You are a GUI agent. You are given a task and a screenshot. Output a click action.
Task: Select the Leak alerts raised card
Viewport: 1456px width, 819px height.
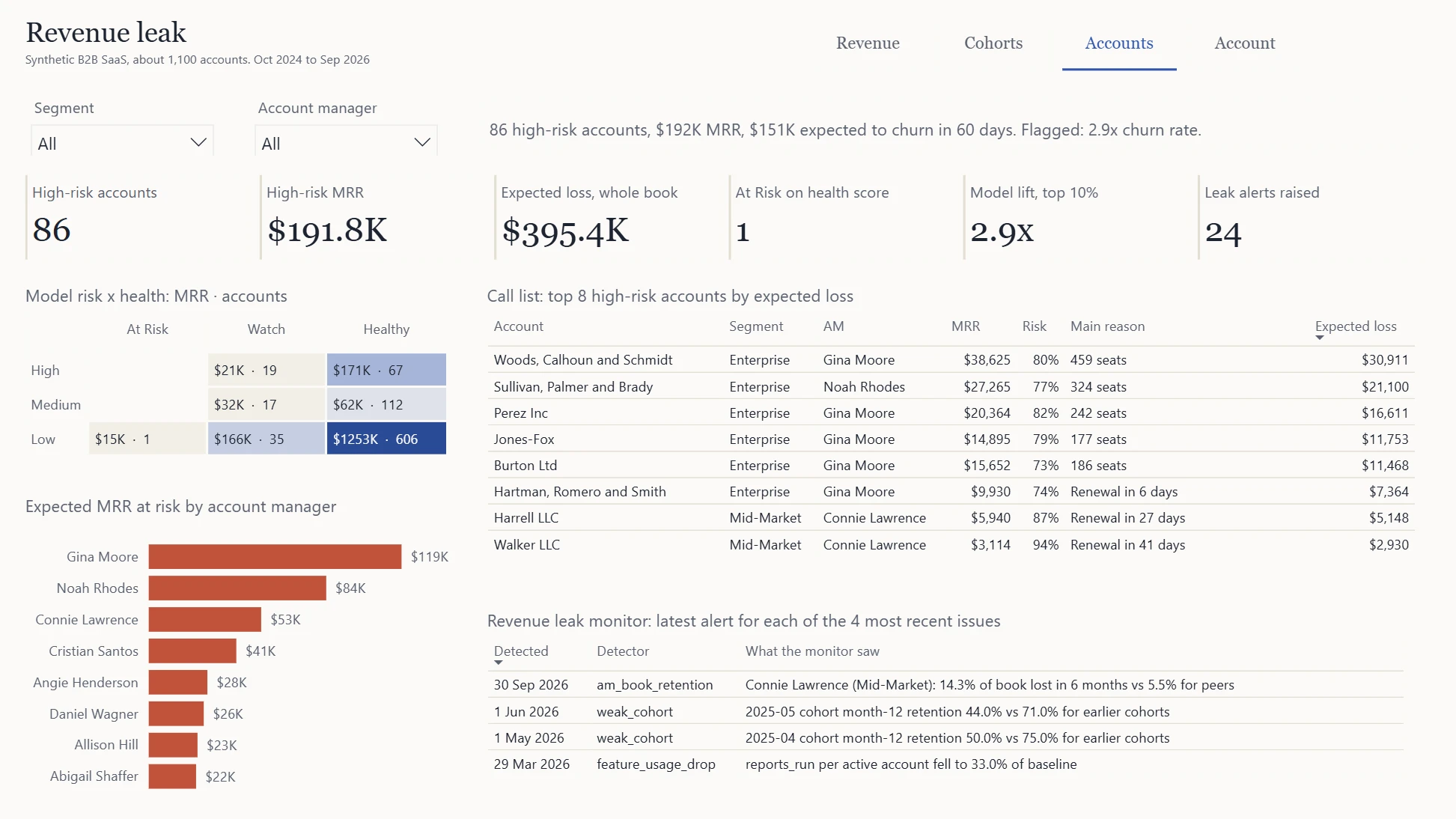click(x=1310, y=217)
